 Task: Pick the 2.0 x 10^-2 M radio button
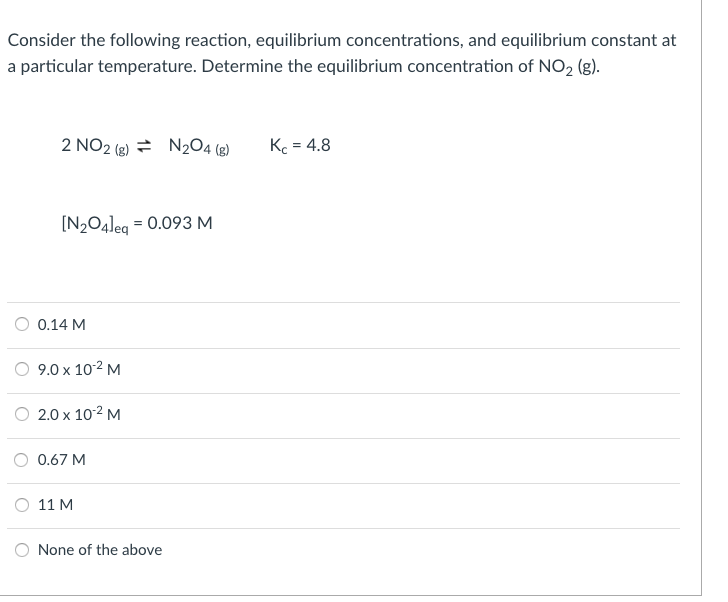pyautogui.click(x=23, y=414)
